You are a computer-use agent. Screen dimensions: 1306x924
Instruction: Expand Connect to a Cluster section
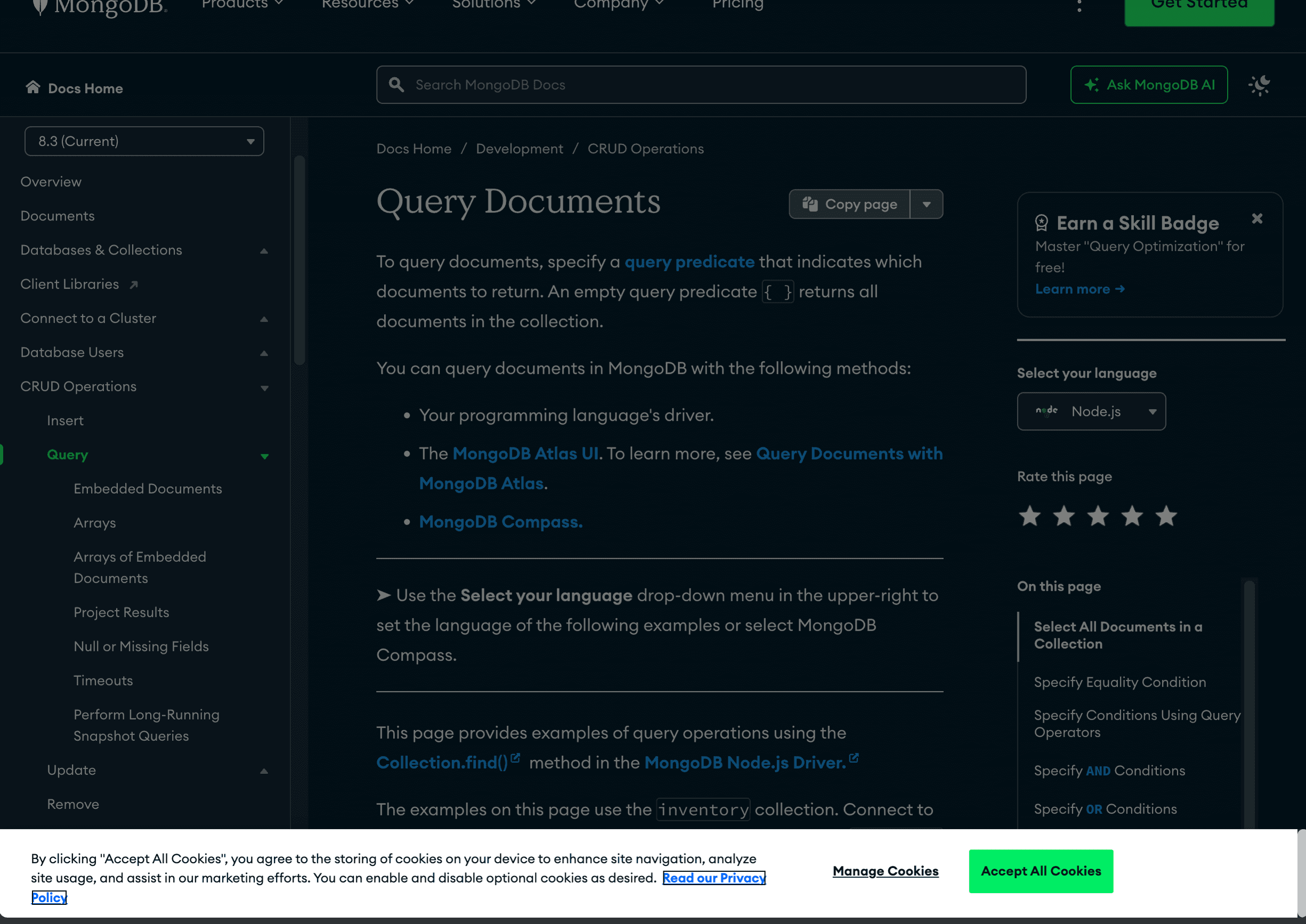tap(264, 318)
